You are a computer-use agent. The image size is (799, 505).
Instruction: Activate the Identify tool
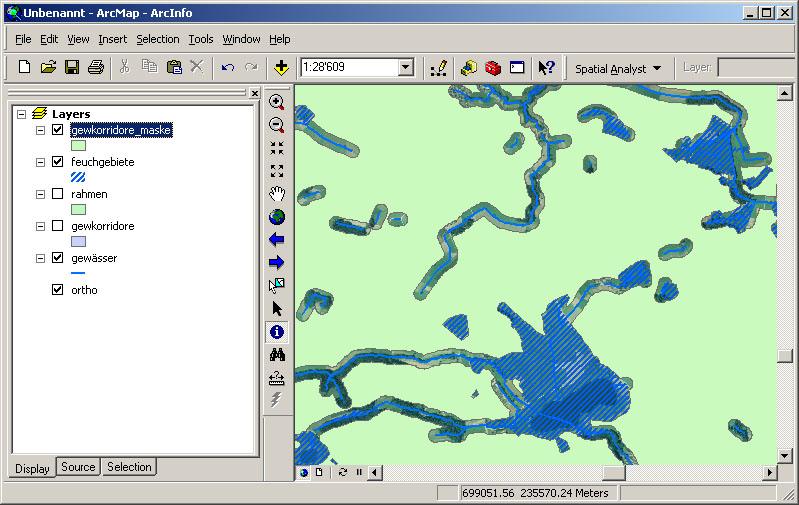277,332
